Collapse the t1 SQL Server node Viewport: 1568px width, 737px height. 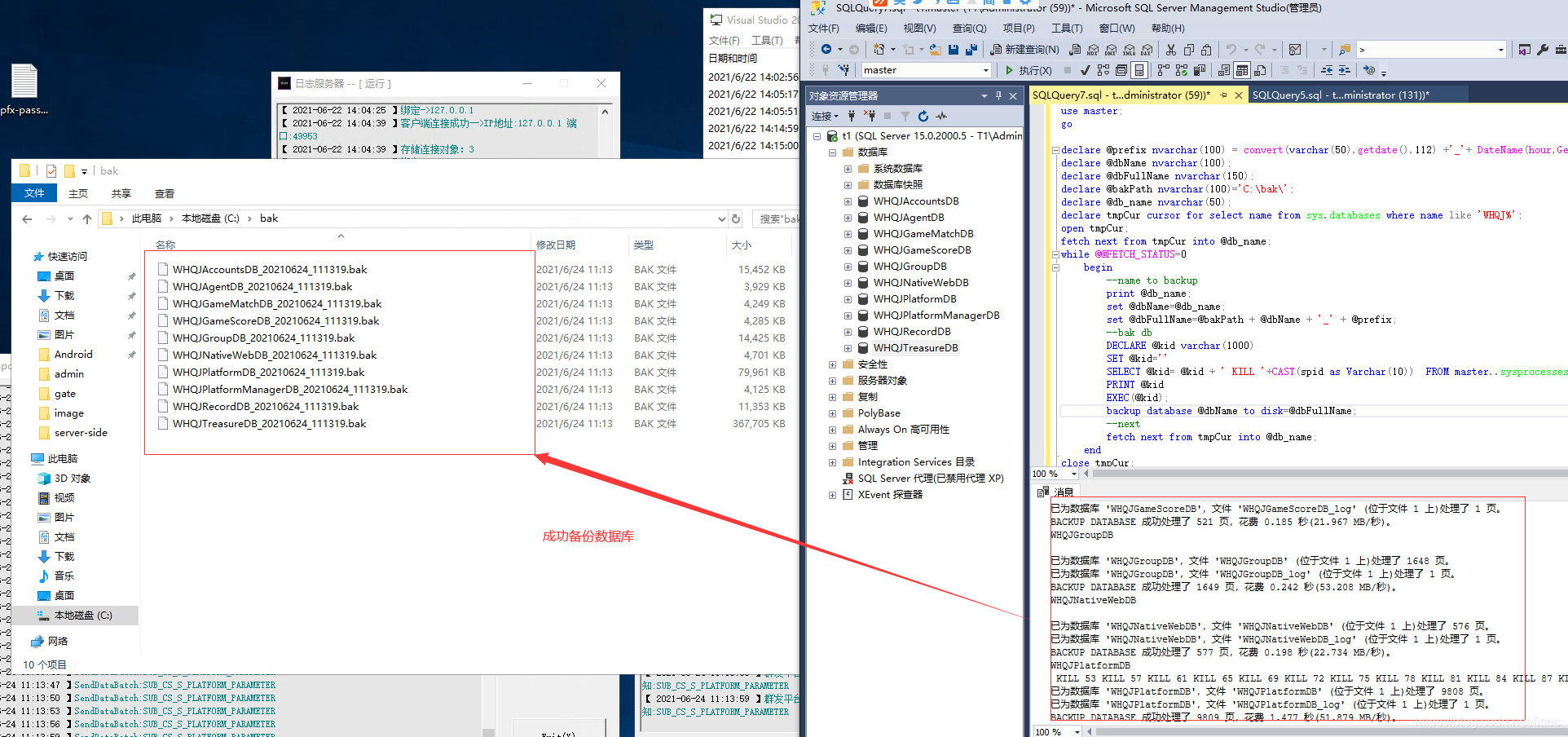pos(817,136)
